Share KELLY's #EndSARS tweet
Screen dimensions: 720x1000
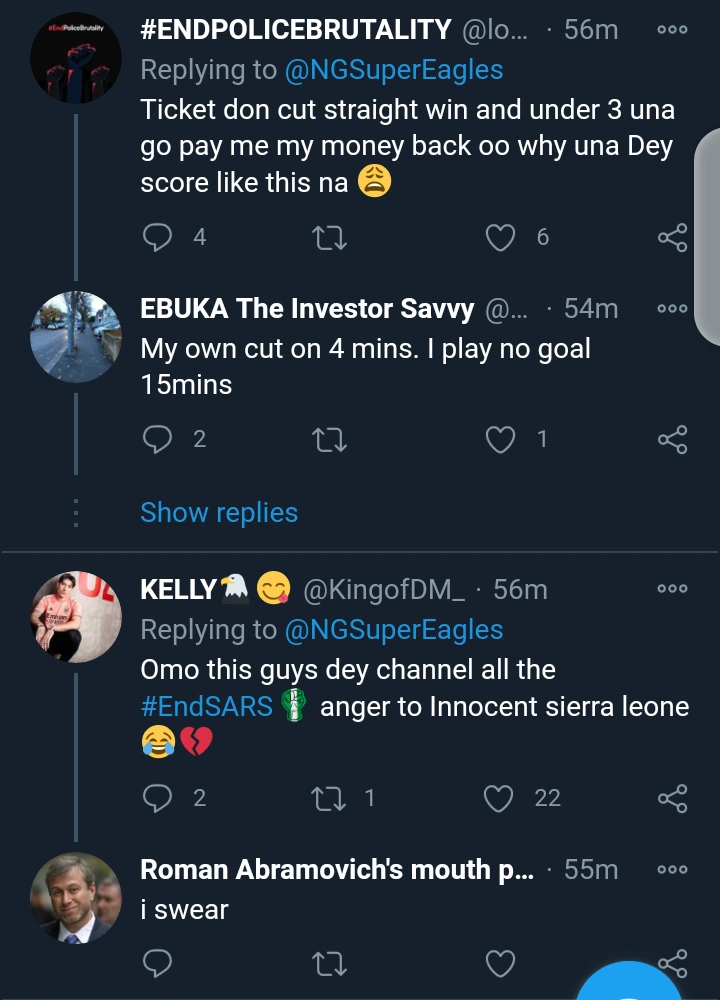(x=672, y=797)
